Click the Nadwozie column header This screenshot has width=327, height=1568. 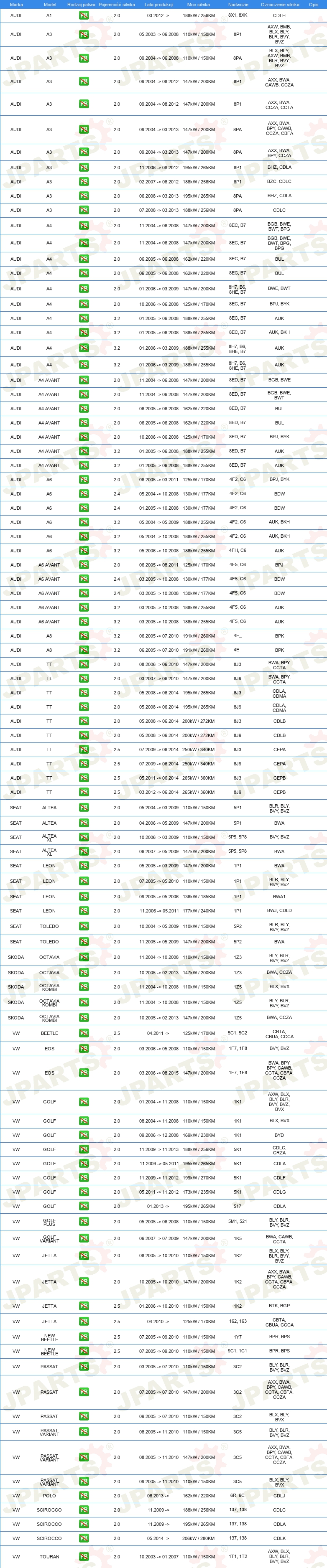238,4
